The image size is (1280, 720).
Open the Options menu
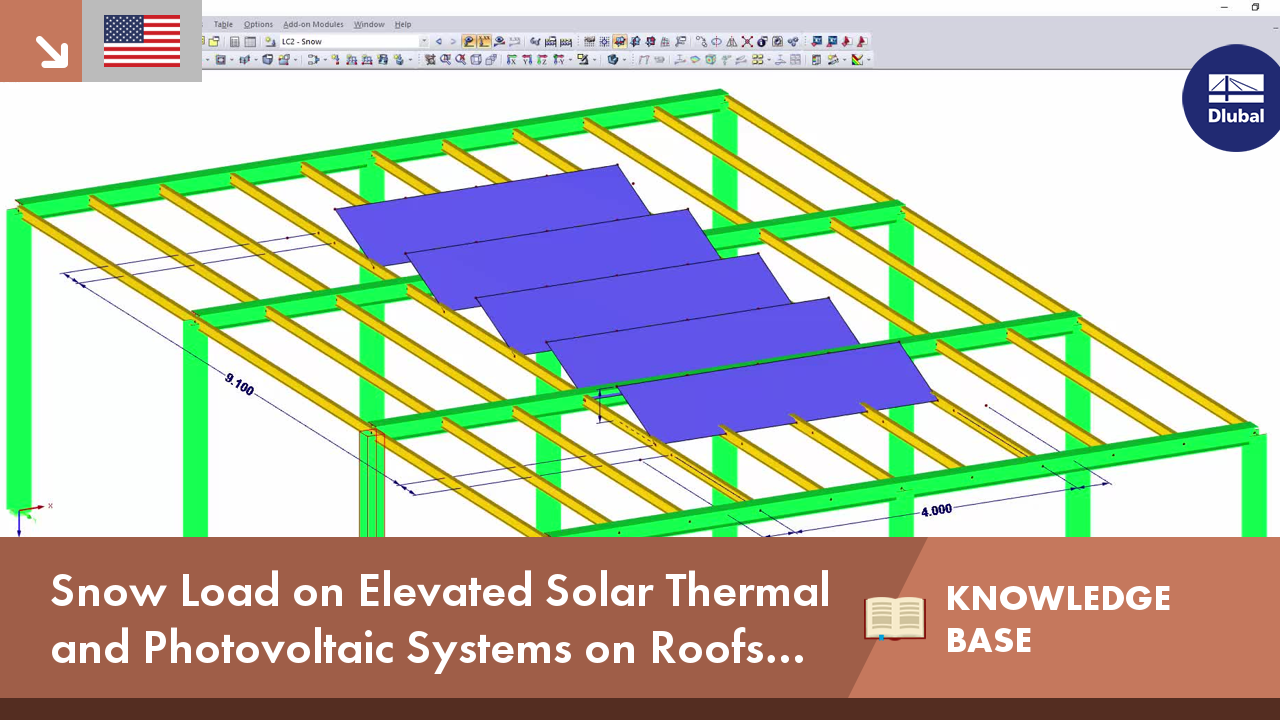pos(258,24)
